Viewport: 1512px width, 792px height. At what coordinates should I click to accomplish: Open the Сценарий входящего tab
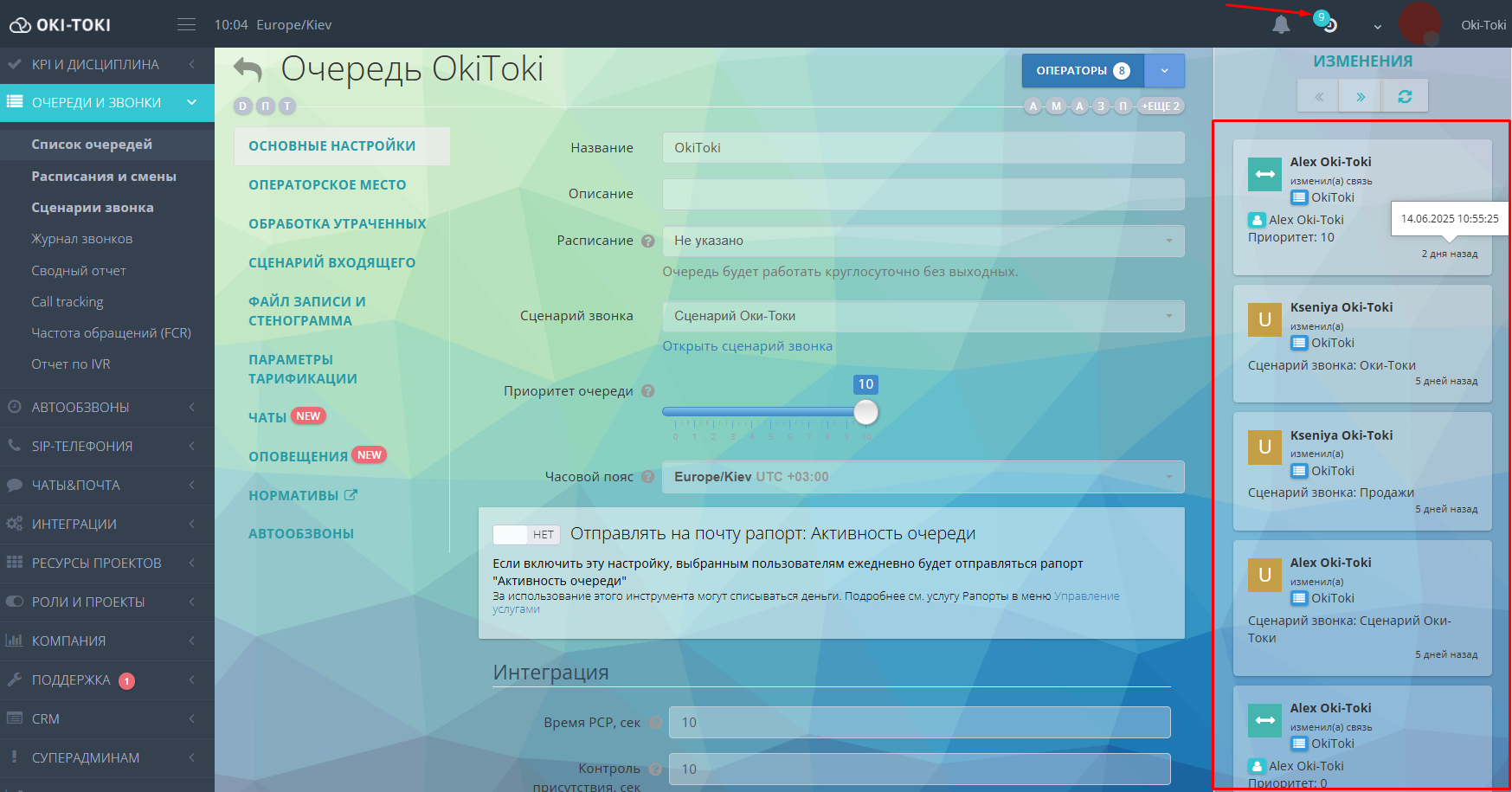(x=332, y=263)
